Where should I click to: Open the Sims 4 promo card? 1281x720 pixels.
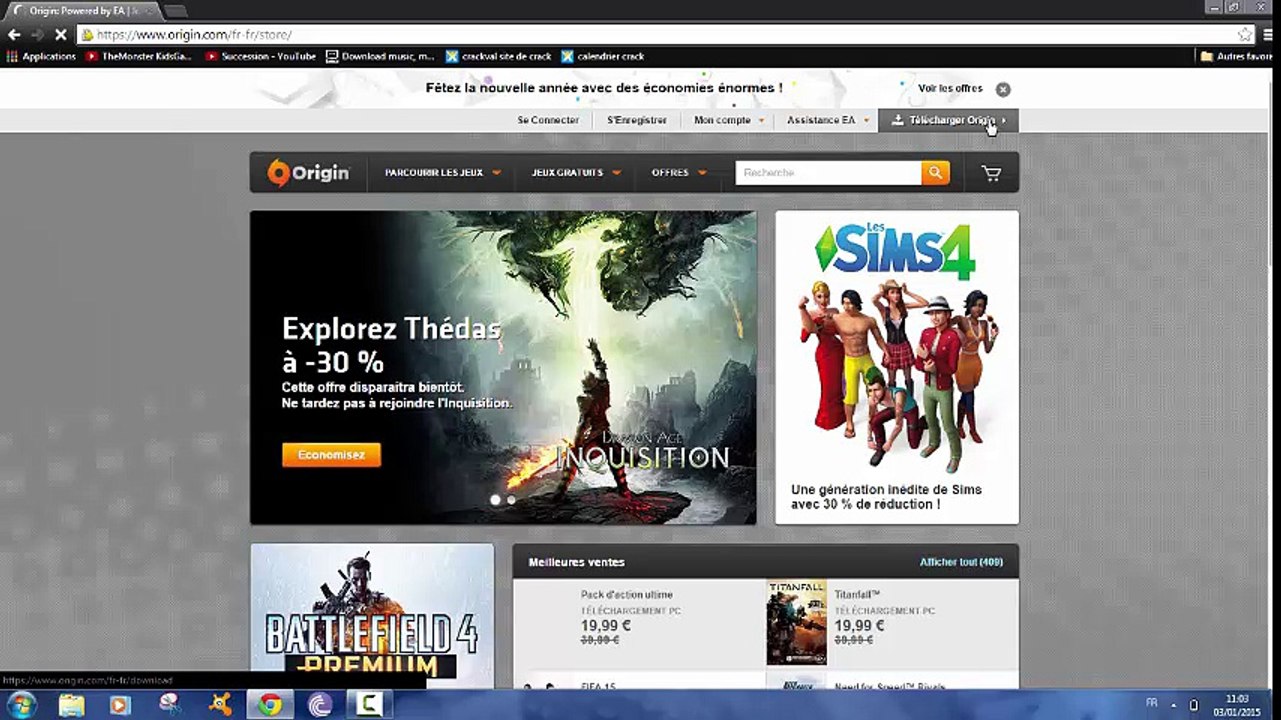click(897, 367)
